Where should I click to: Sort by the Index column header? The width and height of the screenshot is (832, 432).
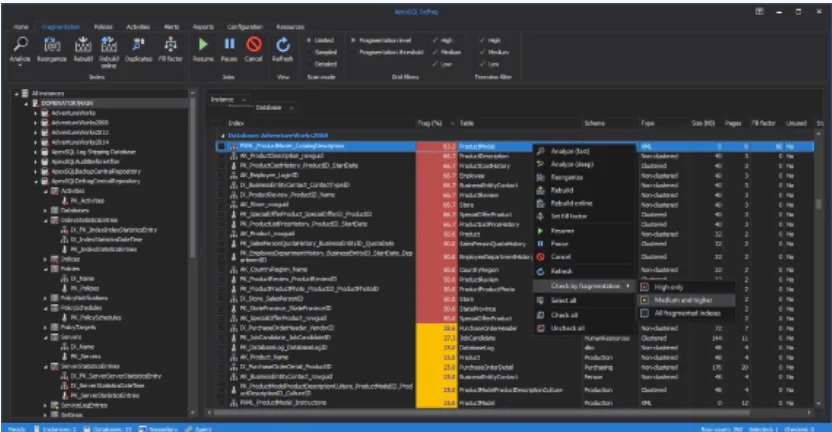pos(236,123)
